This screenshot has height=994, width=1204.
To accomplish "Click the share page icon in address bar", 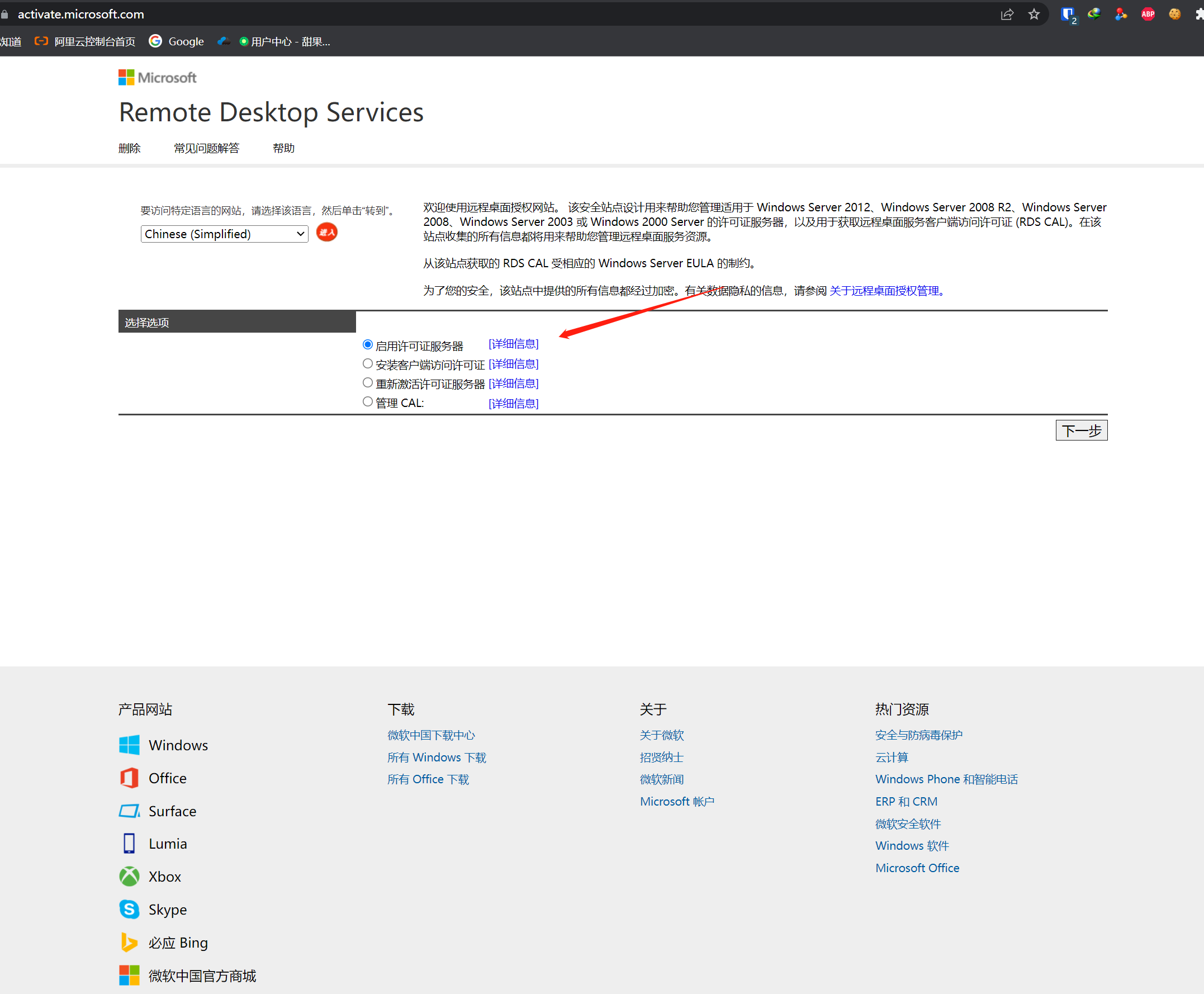I will click(x=1007, y=15).
